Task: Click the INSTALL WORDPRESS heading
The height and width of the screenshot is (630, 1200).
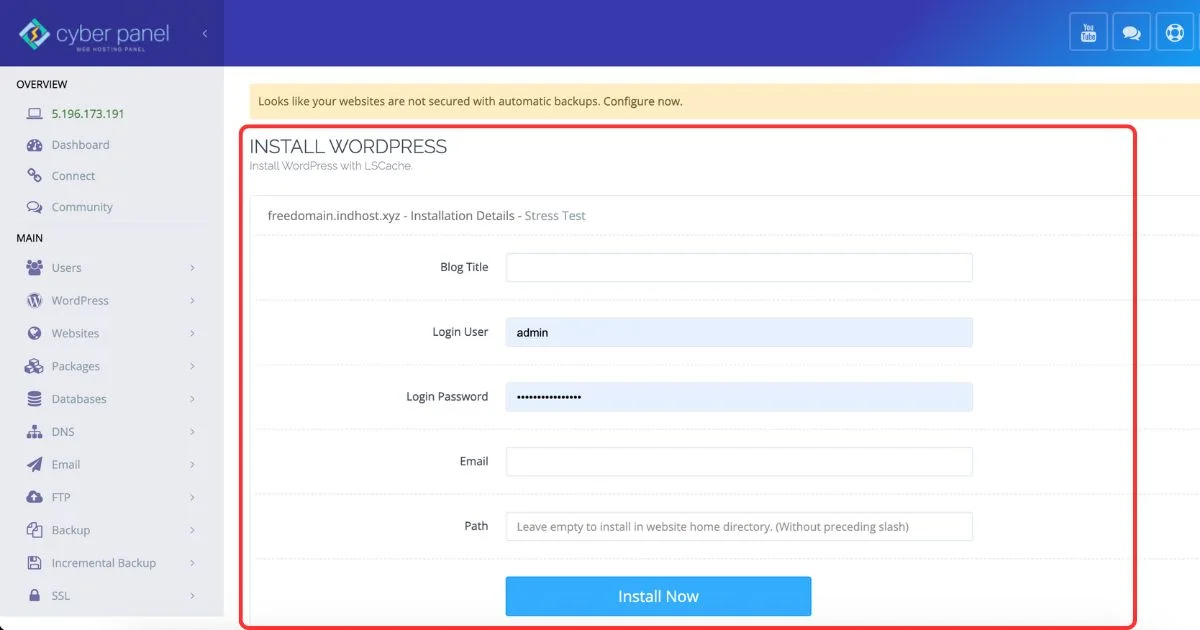Action: click(x=348, y=147)
